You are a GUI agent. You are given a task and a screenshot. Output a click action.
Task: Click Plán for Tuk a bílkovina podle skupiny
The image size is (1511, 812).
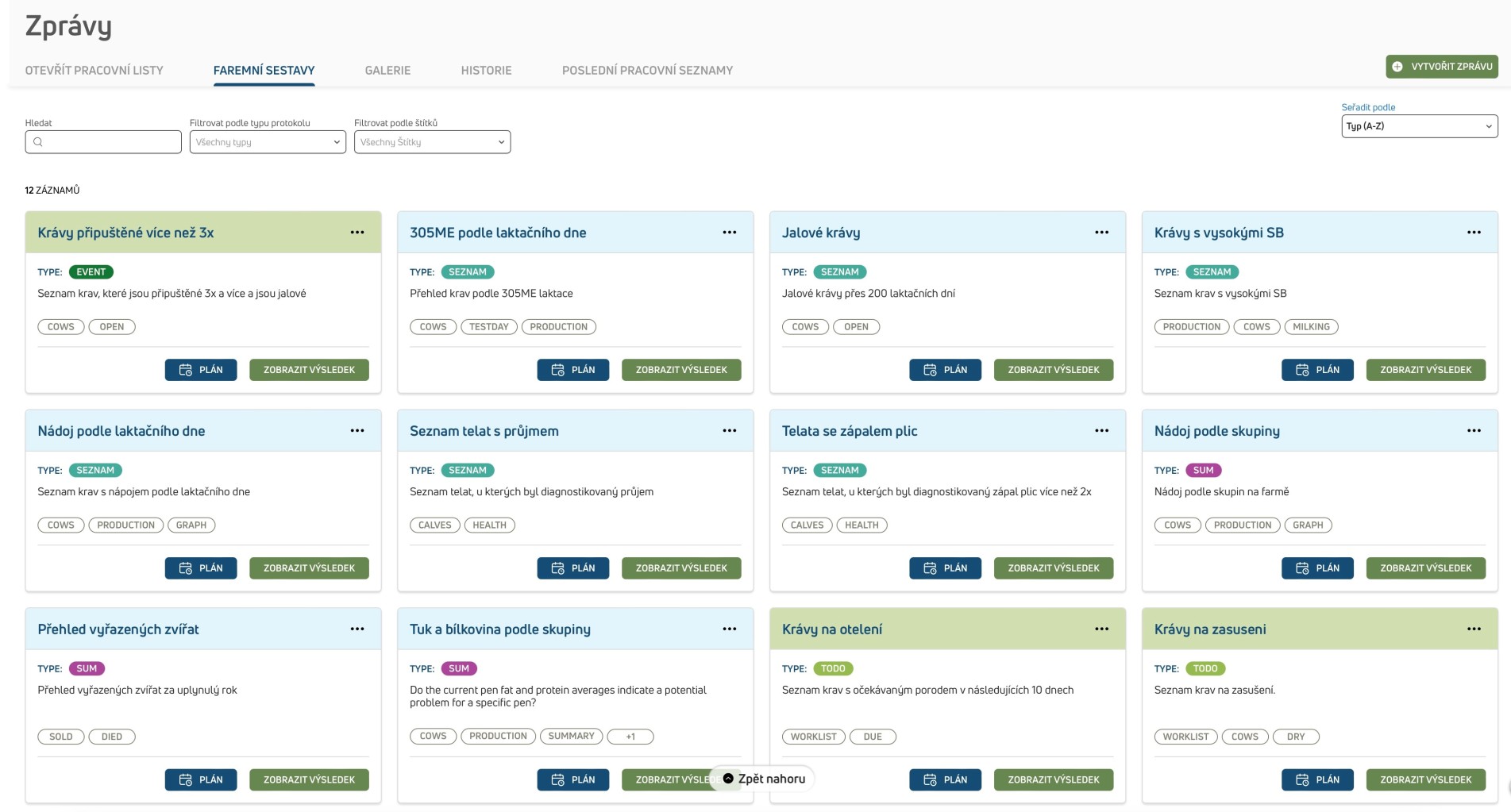coord(573,780)
